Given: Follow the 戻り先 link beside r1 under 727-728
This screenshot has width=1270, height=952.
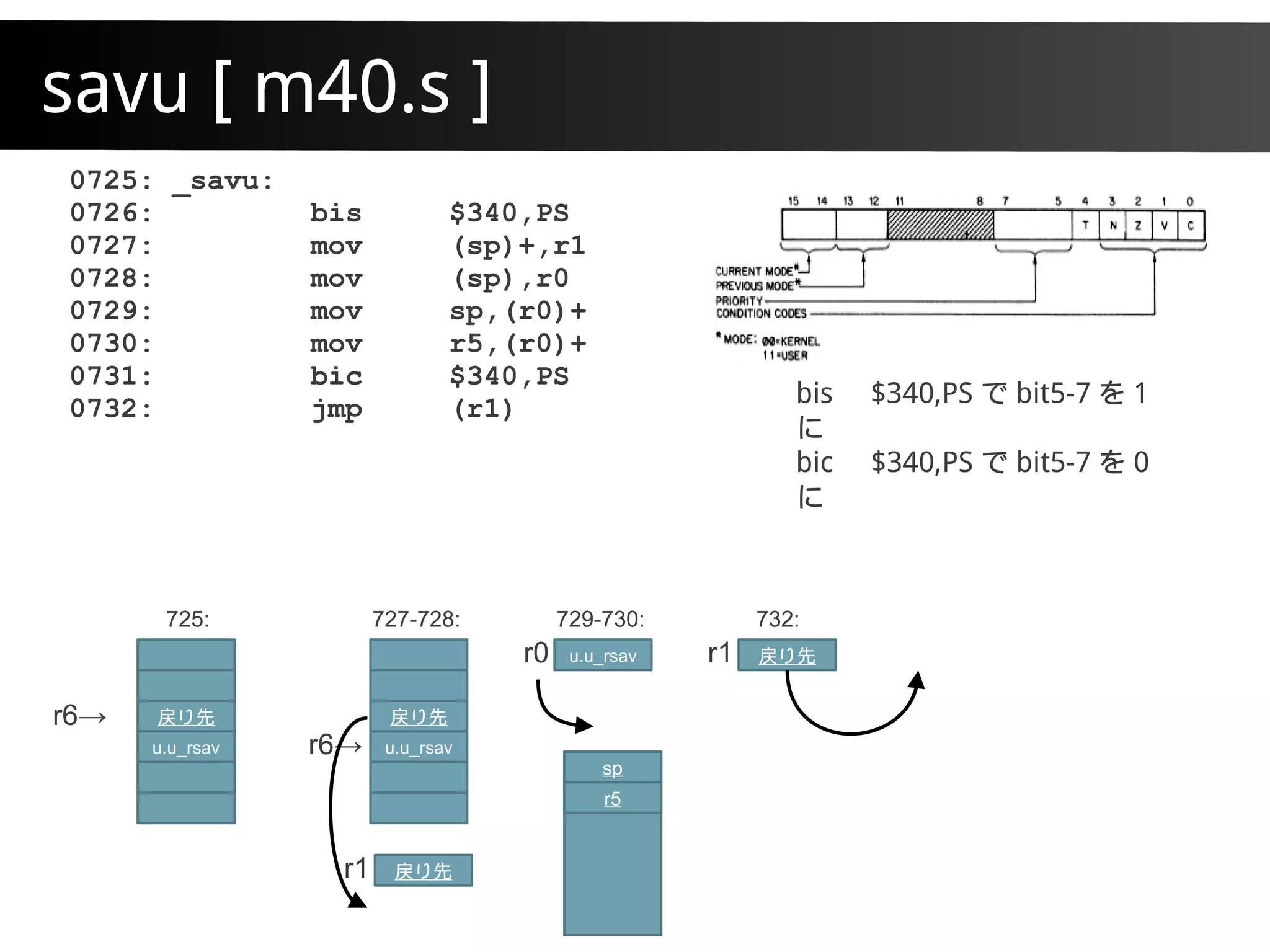Looking at the screenshot, I should (423, 871).
